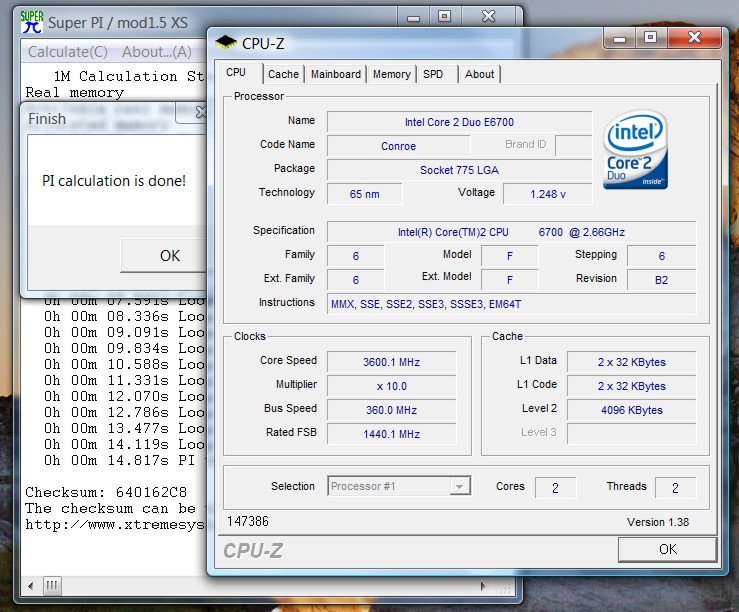Maximize the Super PI window

(x=444, y=16)
